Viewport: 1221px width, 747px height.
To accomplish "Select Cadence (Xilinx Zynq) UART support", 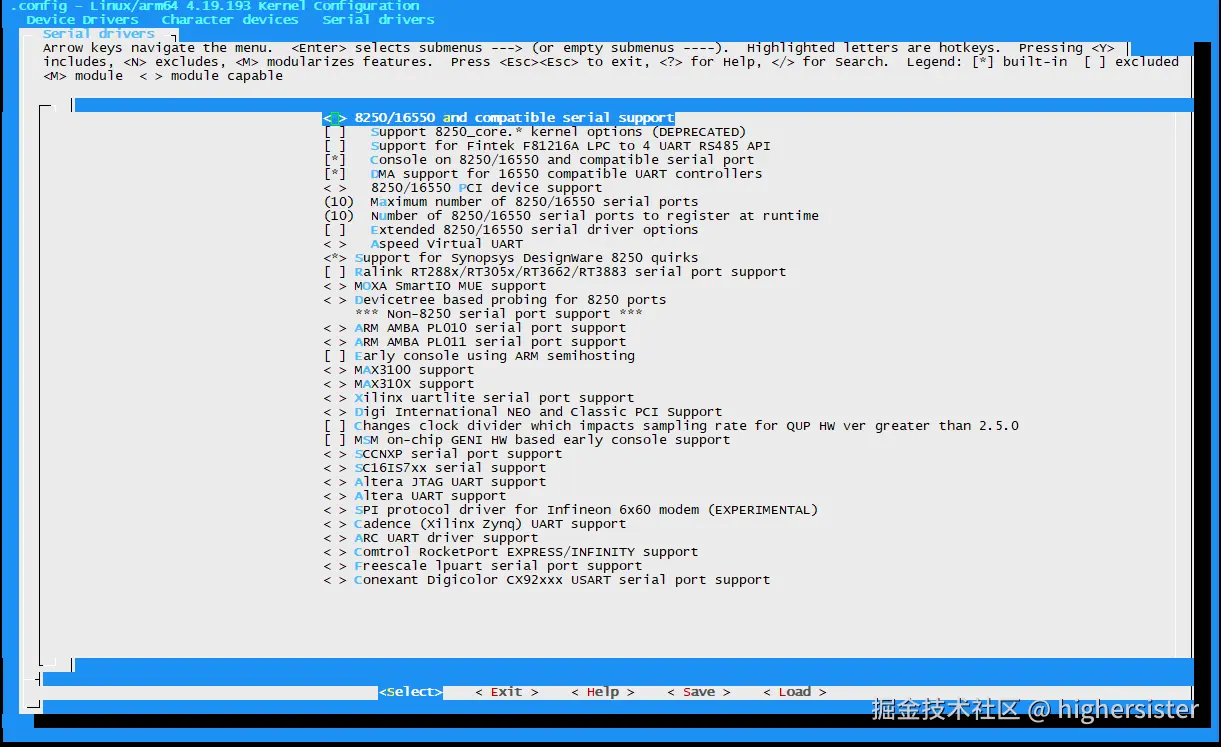I will pyautogui.click(x=474, y=524).
